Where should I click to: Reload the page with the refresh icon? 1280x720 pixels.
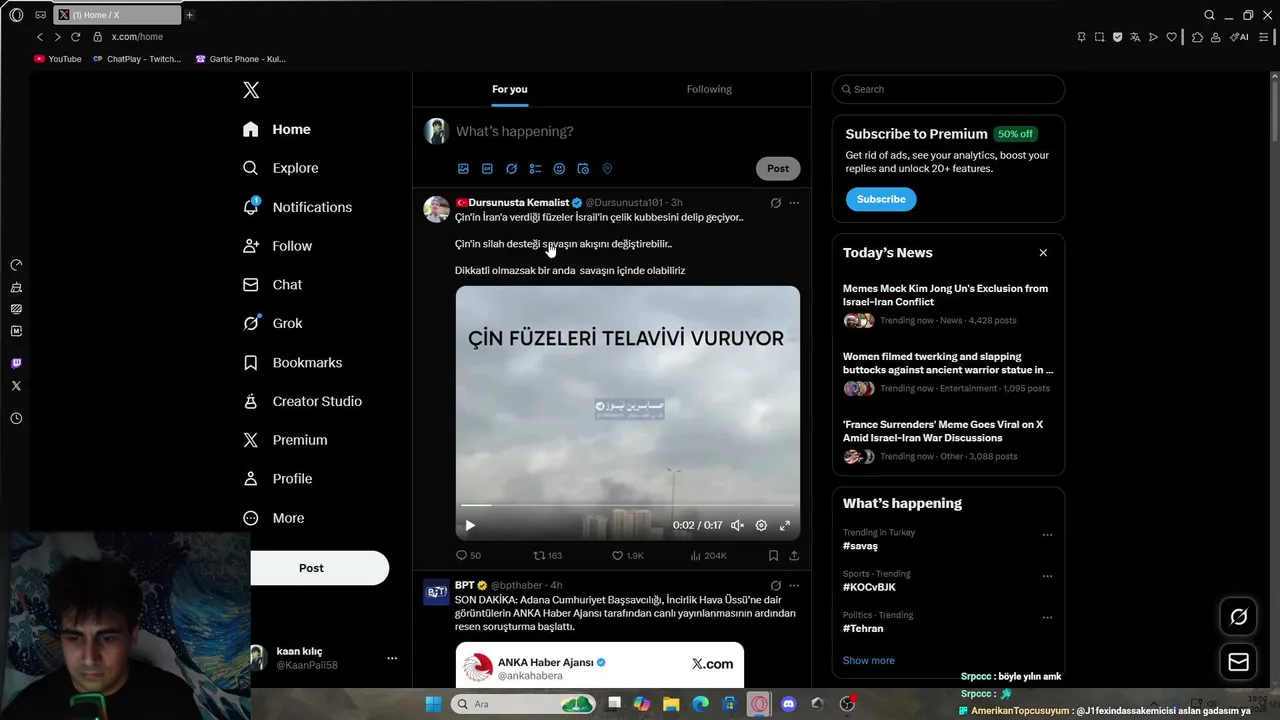[75, 37]
